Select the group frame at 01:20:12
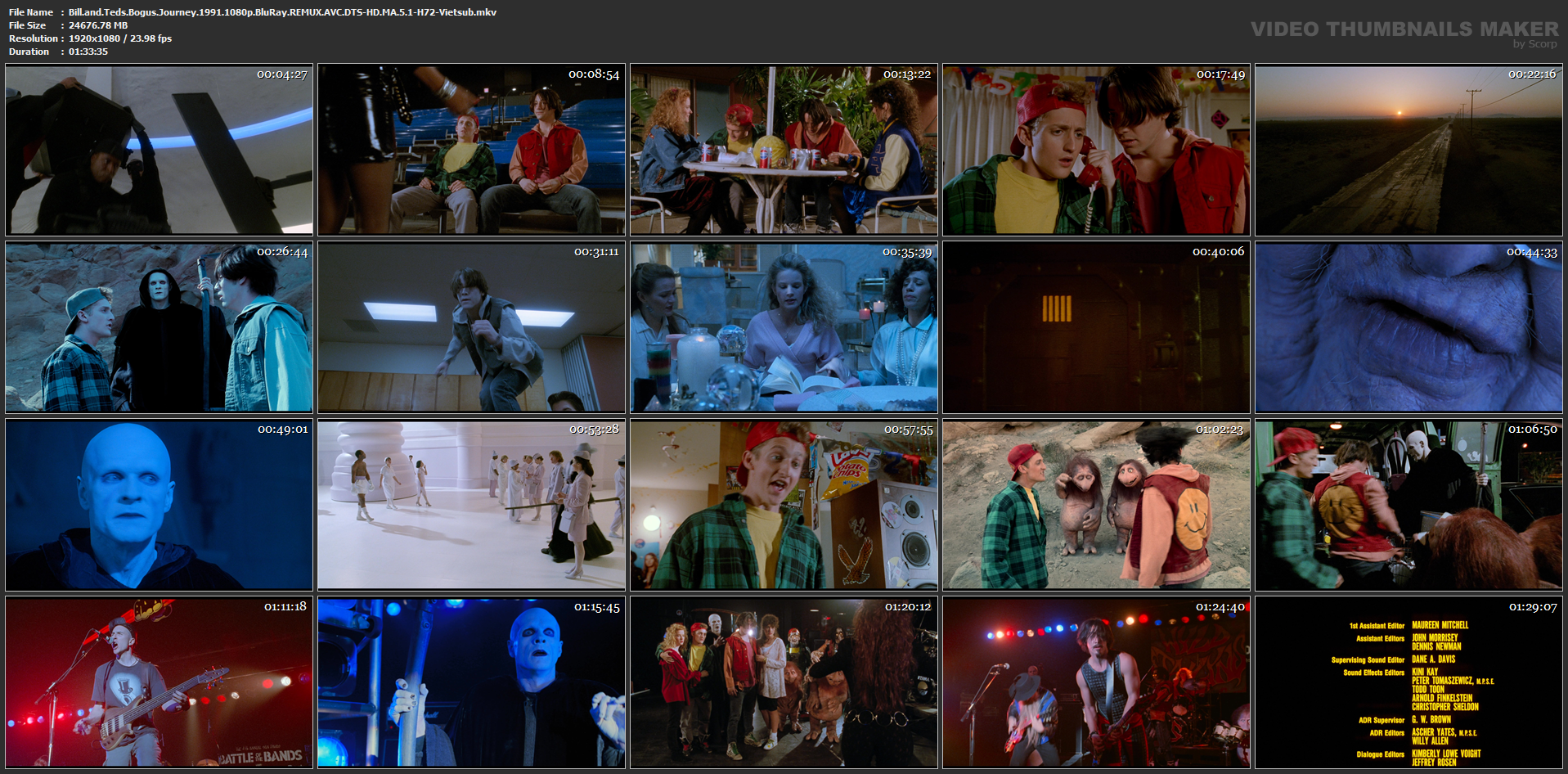Image resolution: width=1568 pixels, height=774 pixels. click(x=784, y=682)
